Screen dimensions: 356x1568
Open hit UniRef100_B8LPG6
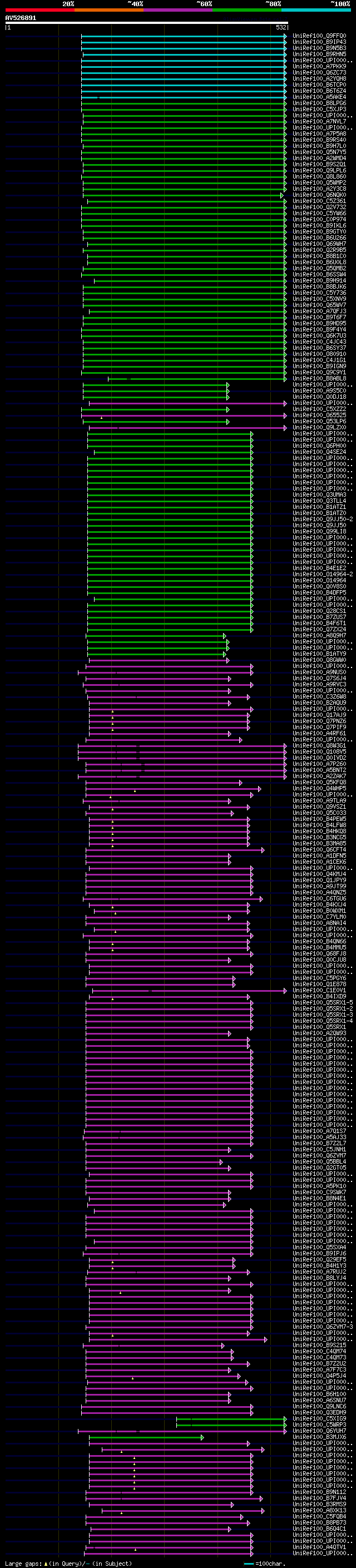coord(319,103)
